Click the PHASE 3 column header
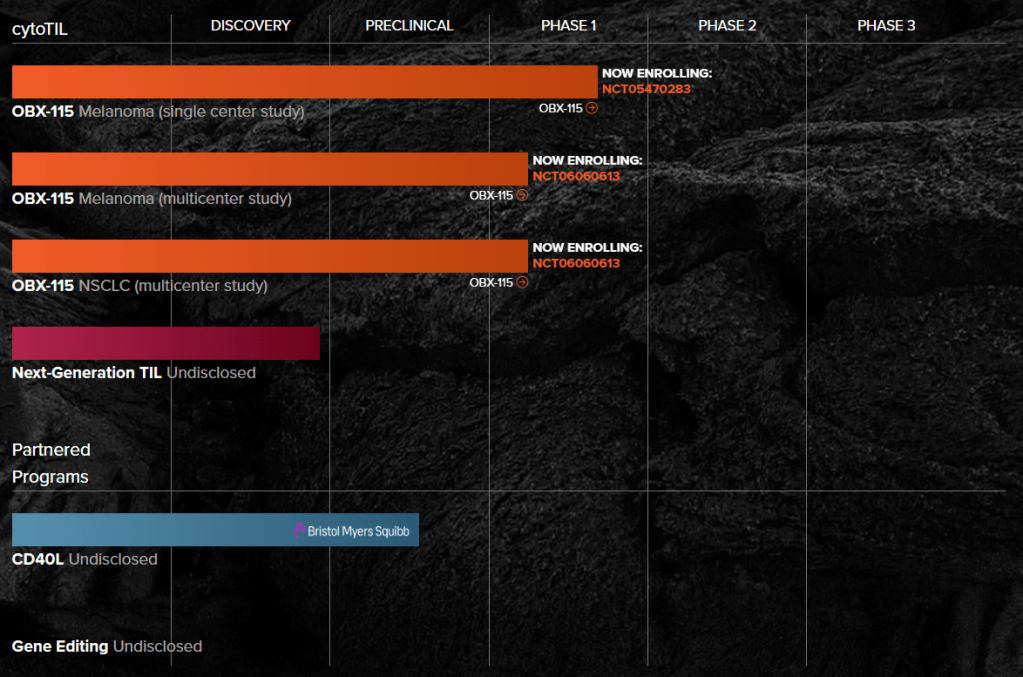Screen dimensions: 1023x677 (886, 25)
